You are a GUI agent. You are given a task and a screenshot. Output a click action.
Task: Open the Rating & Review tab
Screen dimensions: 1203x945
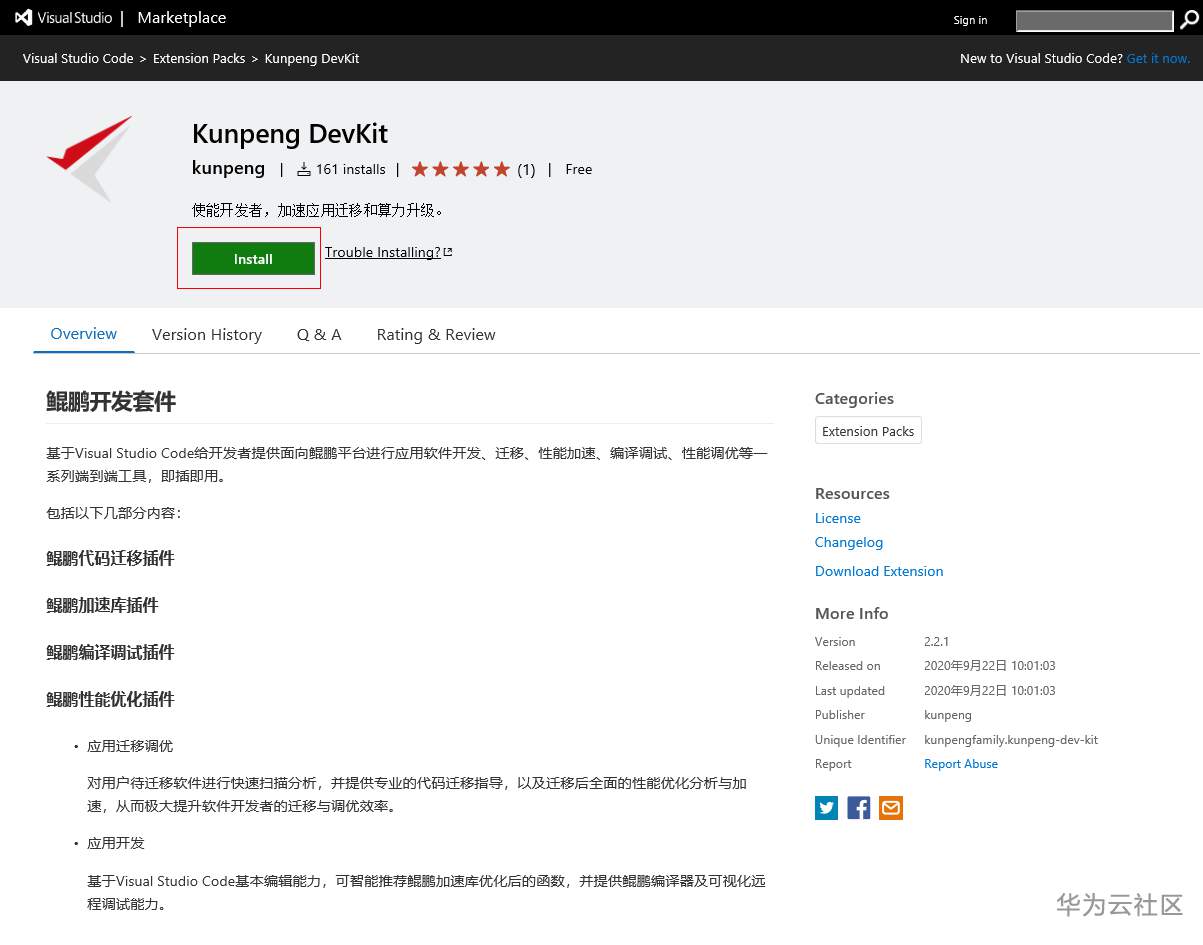click(x=436, y=334)
